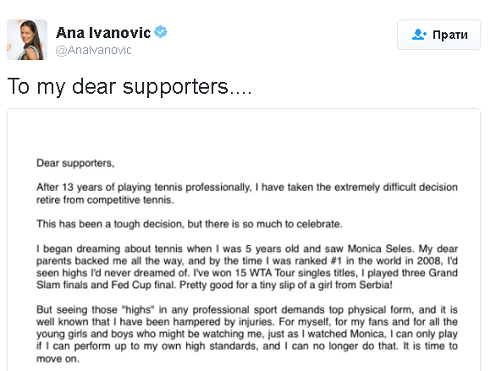496x371 pixels.
Task: Click the name 'Monica Seles' in the letter
Action: [x=381, y=249]
